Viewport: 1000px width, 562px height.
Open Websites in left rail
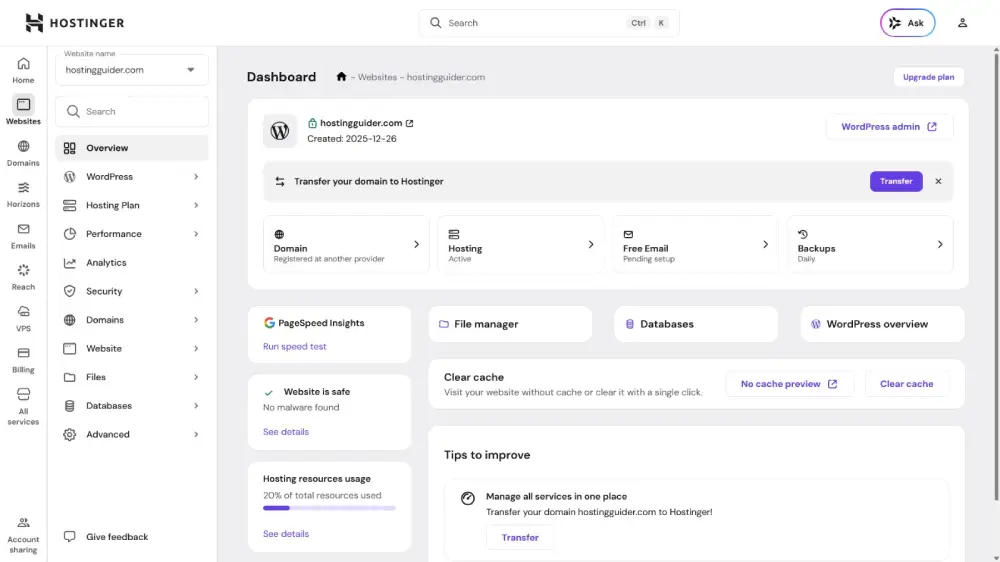[23, 110]
